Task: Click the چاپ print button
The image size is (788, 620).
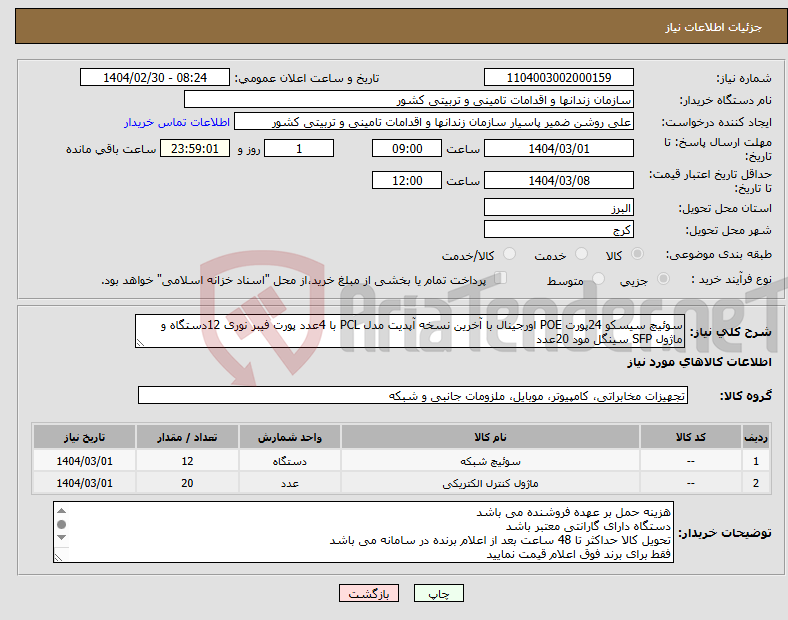Action: click(x=439, y=593)
